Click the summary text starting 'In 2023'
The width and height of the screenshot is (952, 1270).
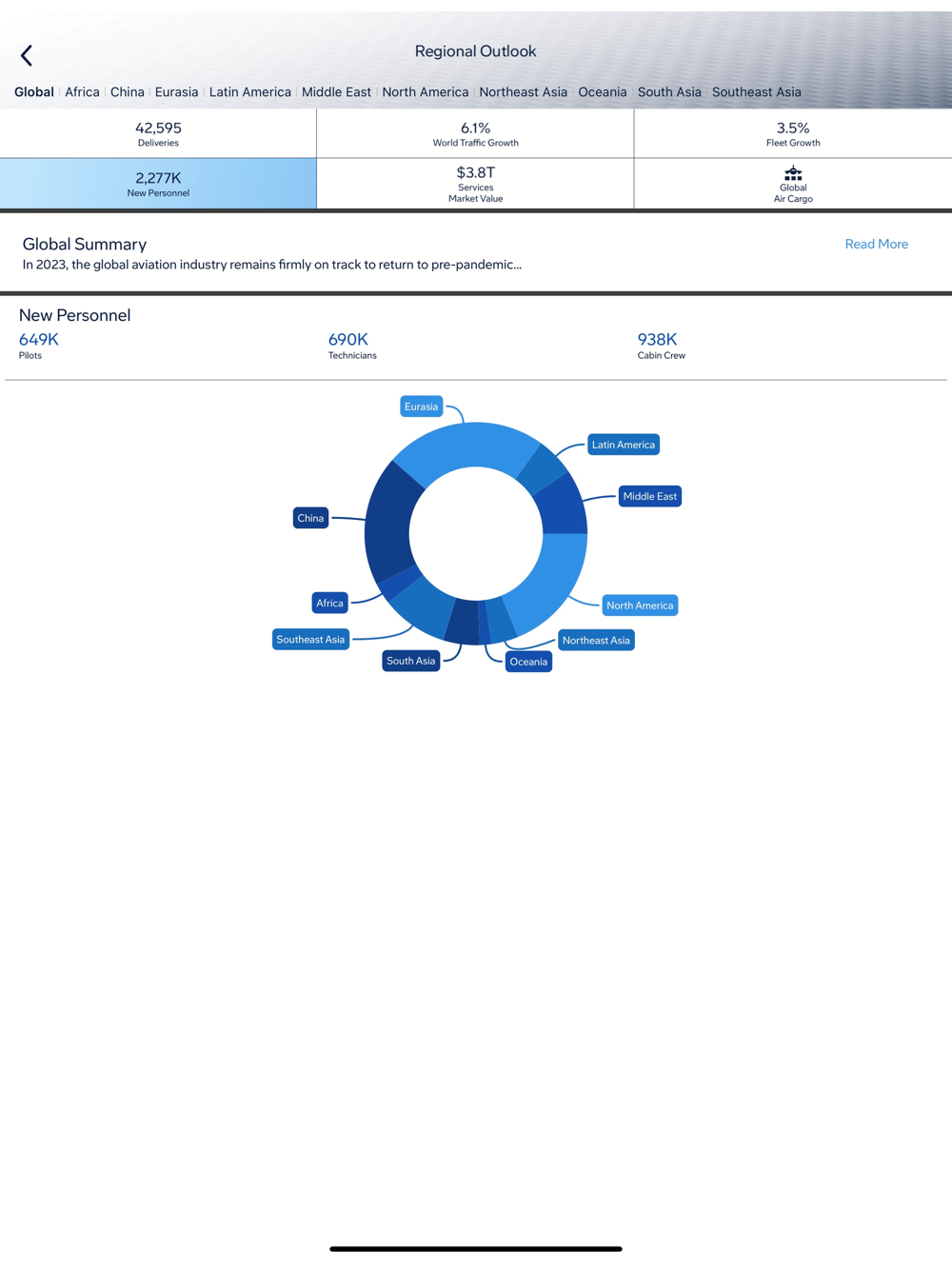pos(272,265)
